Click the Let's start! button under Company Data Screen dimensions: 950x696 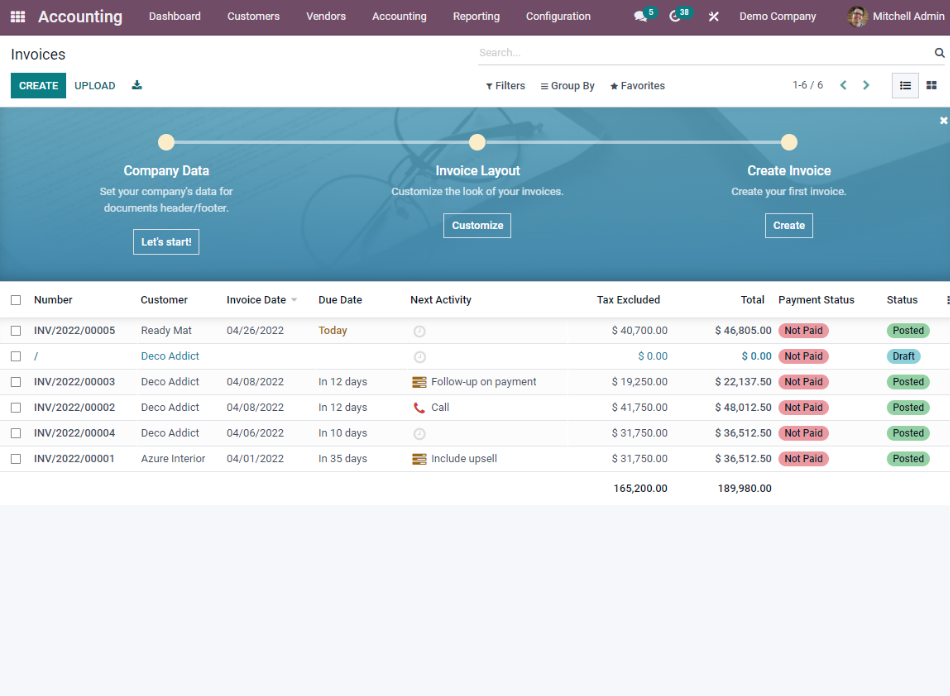point(166,241)
